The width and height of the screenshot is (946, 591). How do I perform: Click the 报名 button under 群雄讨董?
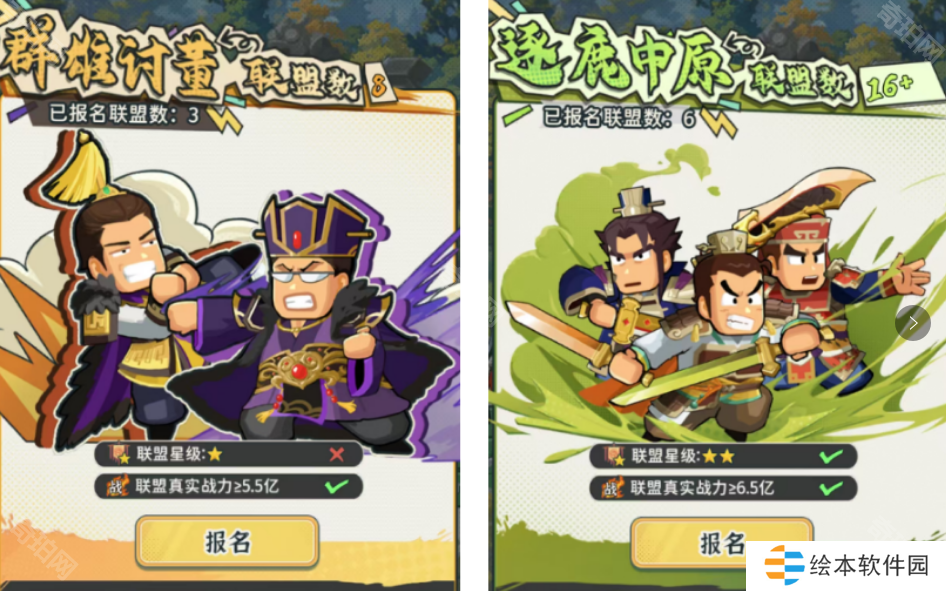[x=227, y=542]
